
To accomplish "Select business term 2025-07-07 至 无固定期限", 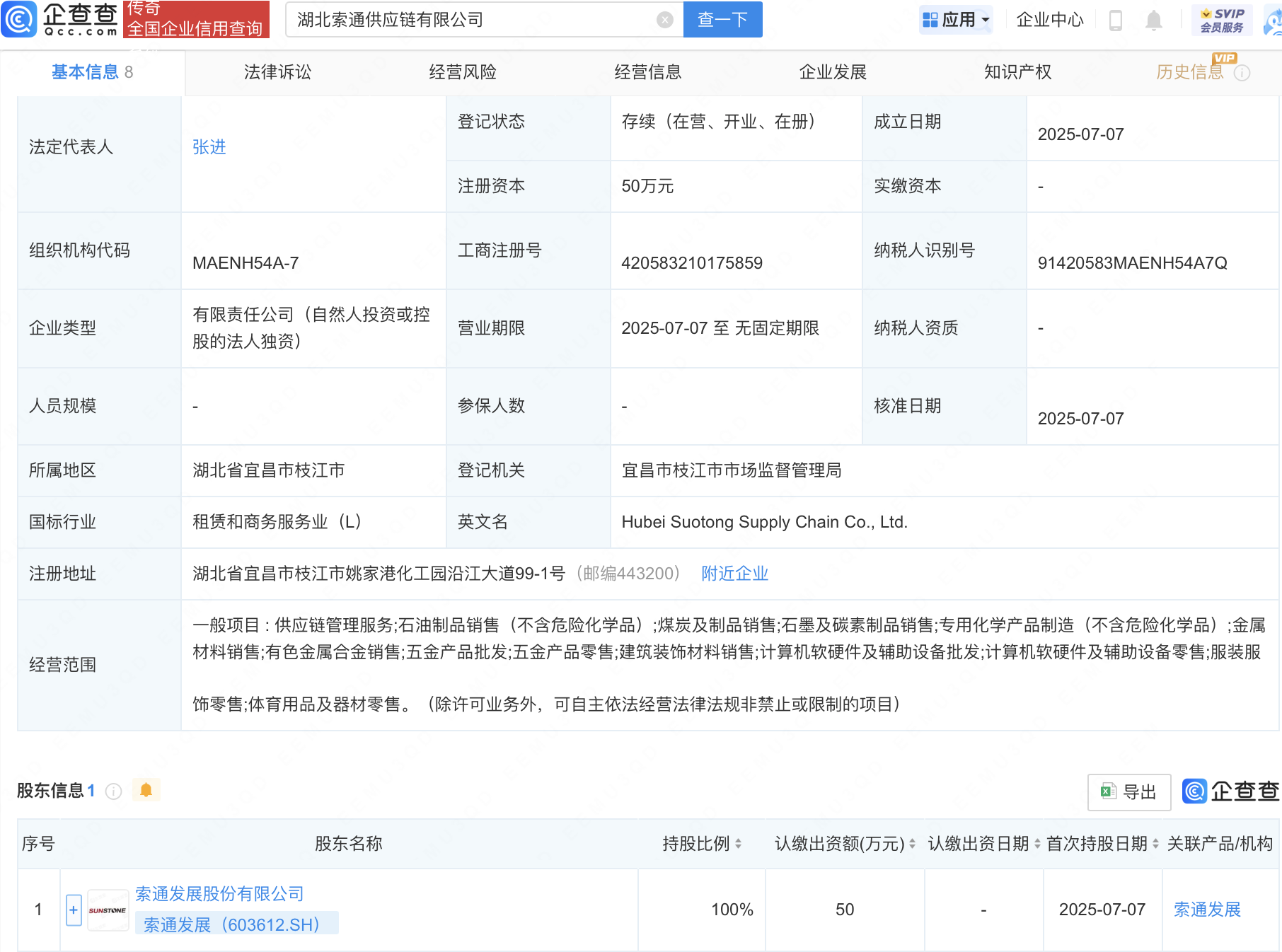I will coord(720,328).
